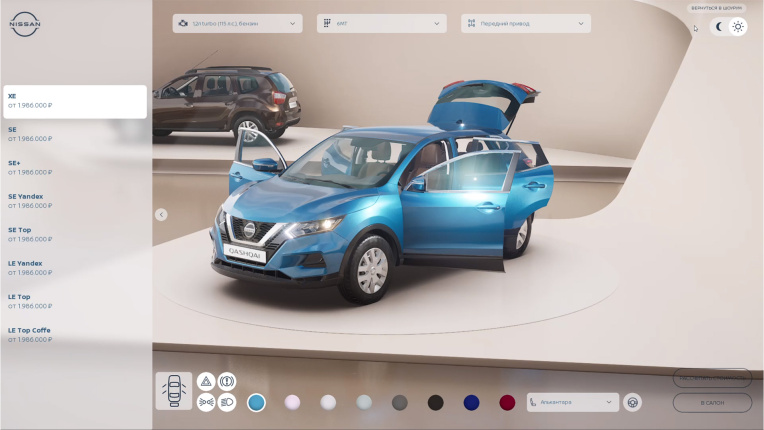Click the Рассчитать стоимость button

[x=712, y=378]
